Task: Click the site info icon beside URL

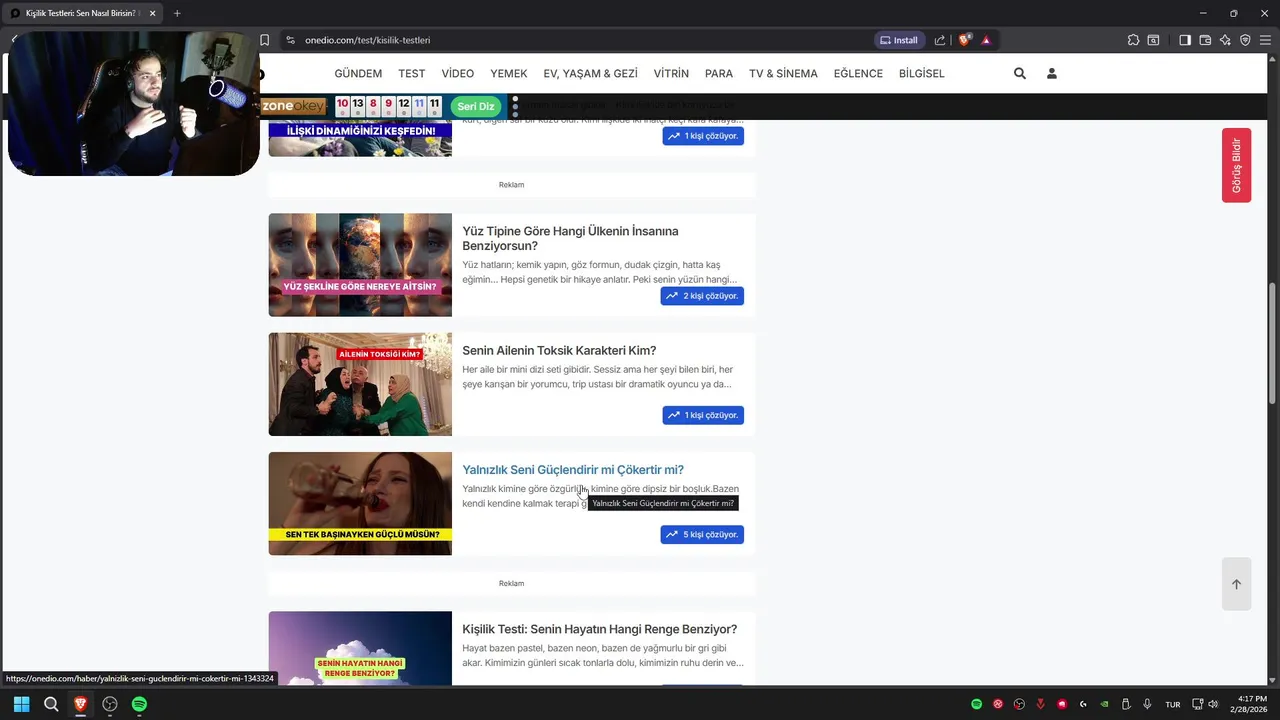Action: point(290,40)
